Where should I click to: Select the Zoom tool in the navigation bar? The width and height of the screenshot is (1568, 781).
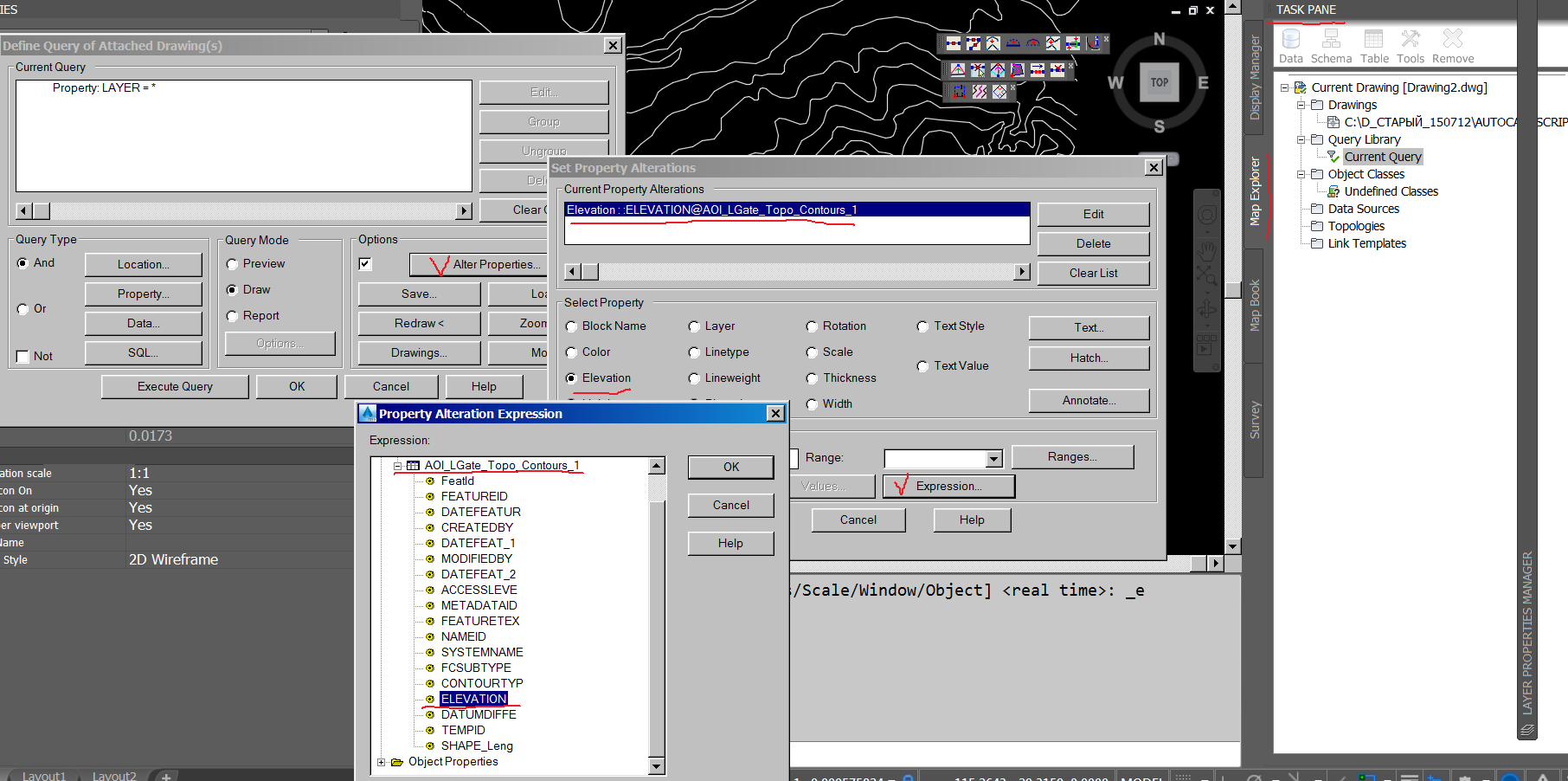(1205, 275)
